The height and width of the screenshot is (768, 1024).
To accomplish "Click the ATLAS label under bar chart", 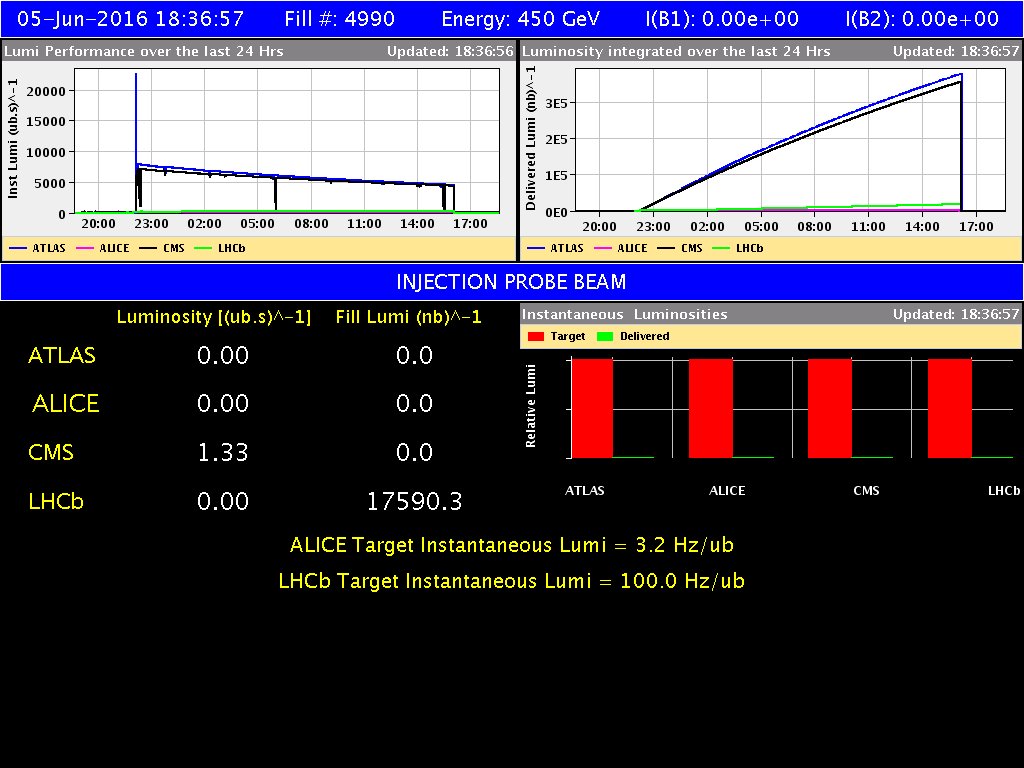I will pyautogui.click(x=584, y=490).
